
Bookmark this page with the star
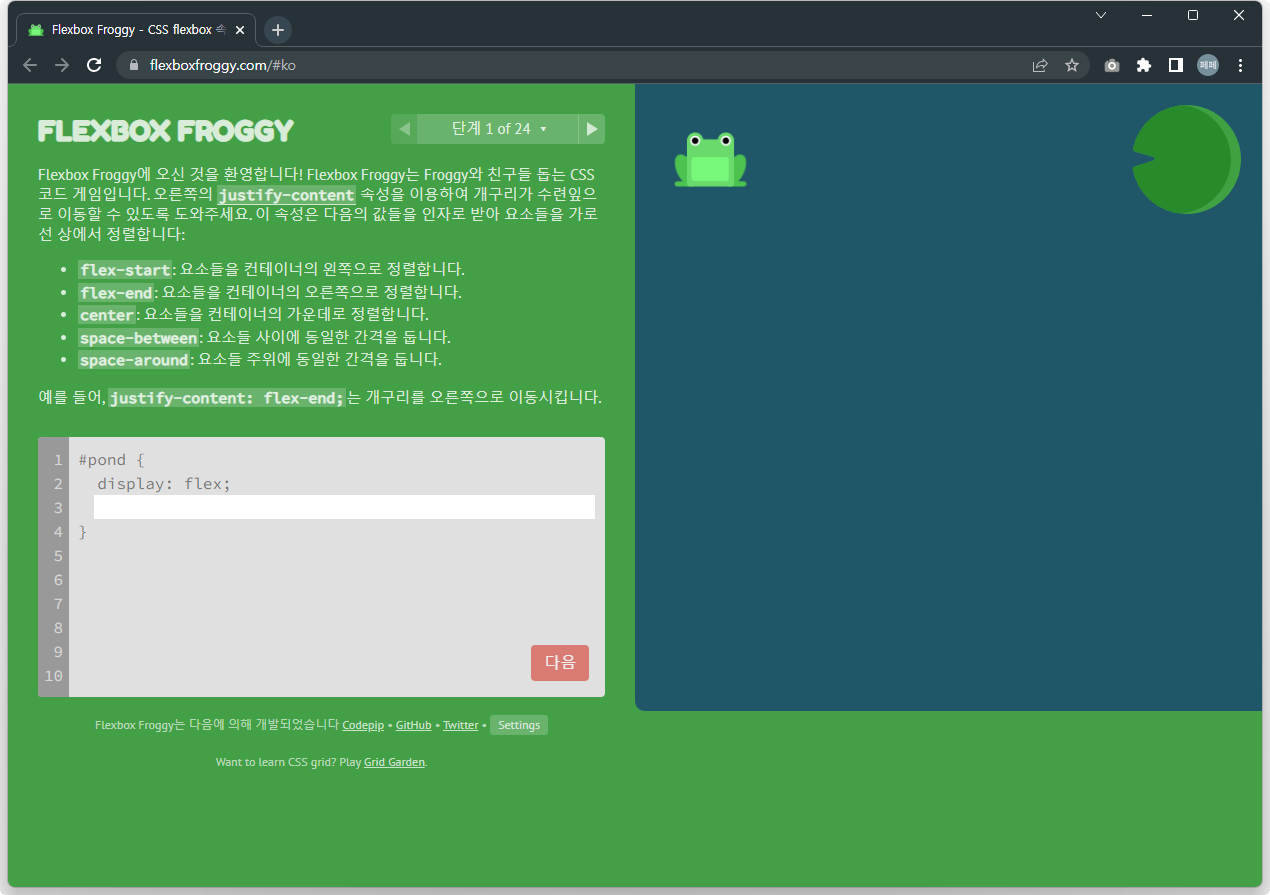1072,65
